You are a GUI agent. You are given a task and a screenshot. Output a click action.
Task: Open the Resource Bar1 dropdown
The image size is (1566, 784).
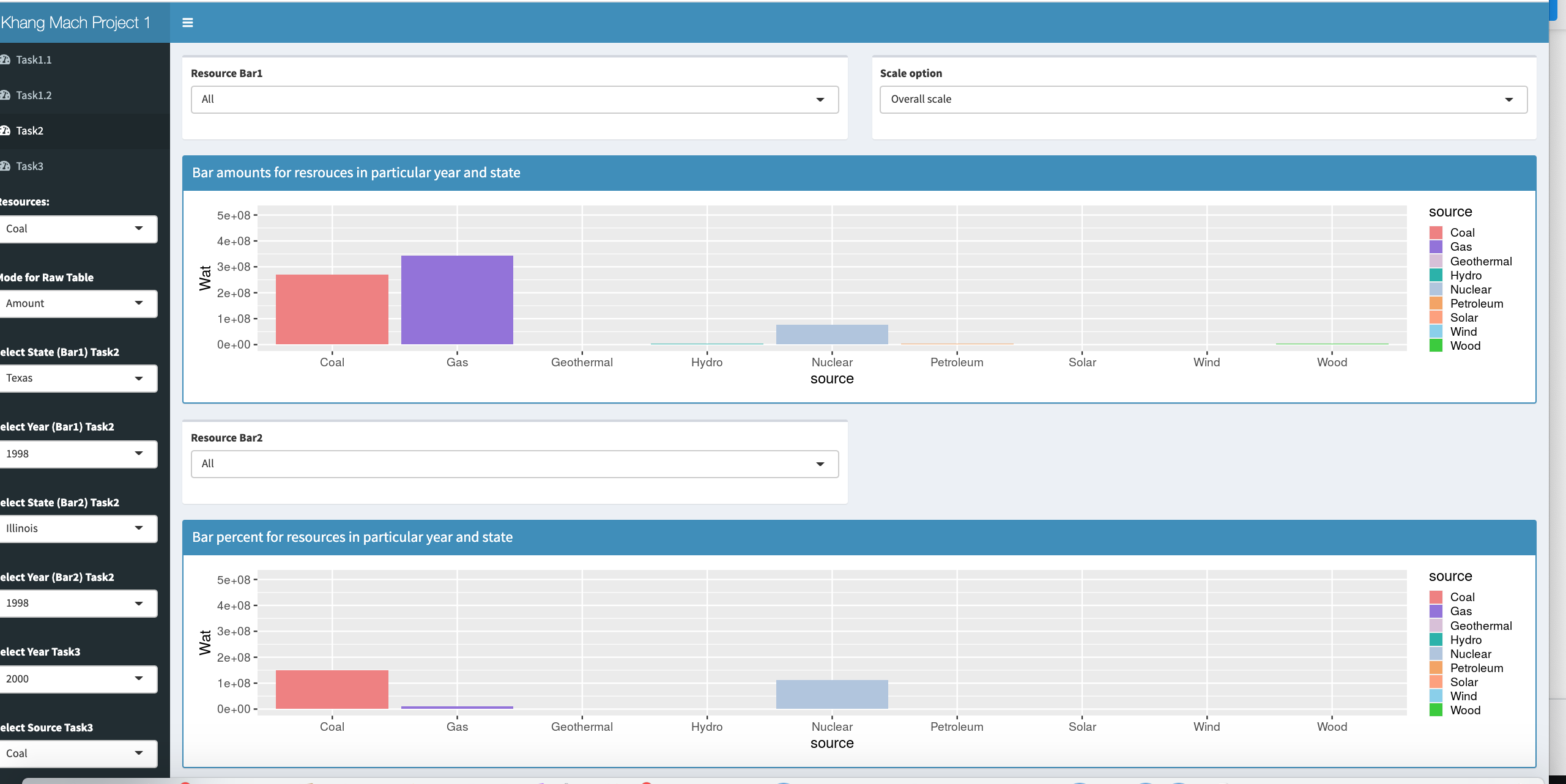tap(514, 99)
